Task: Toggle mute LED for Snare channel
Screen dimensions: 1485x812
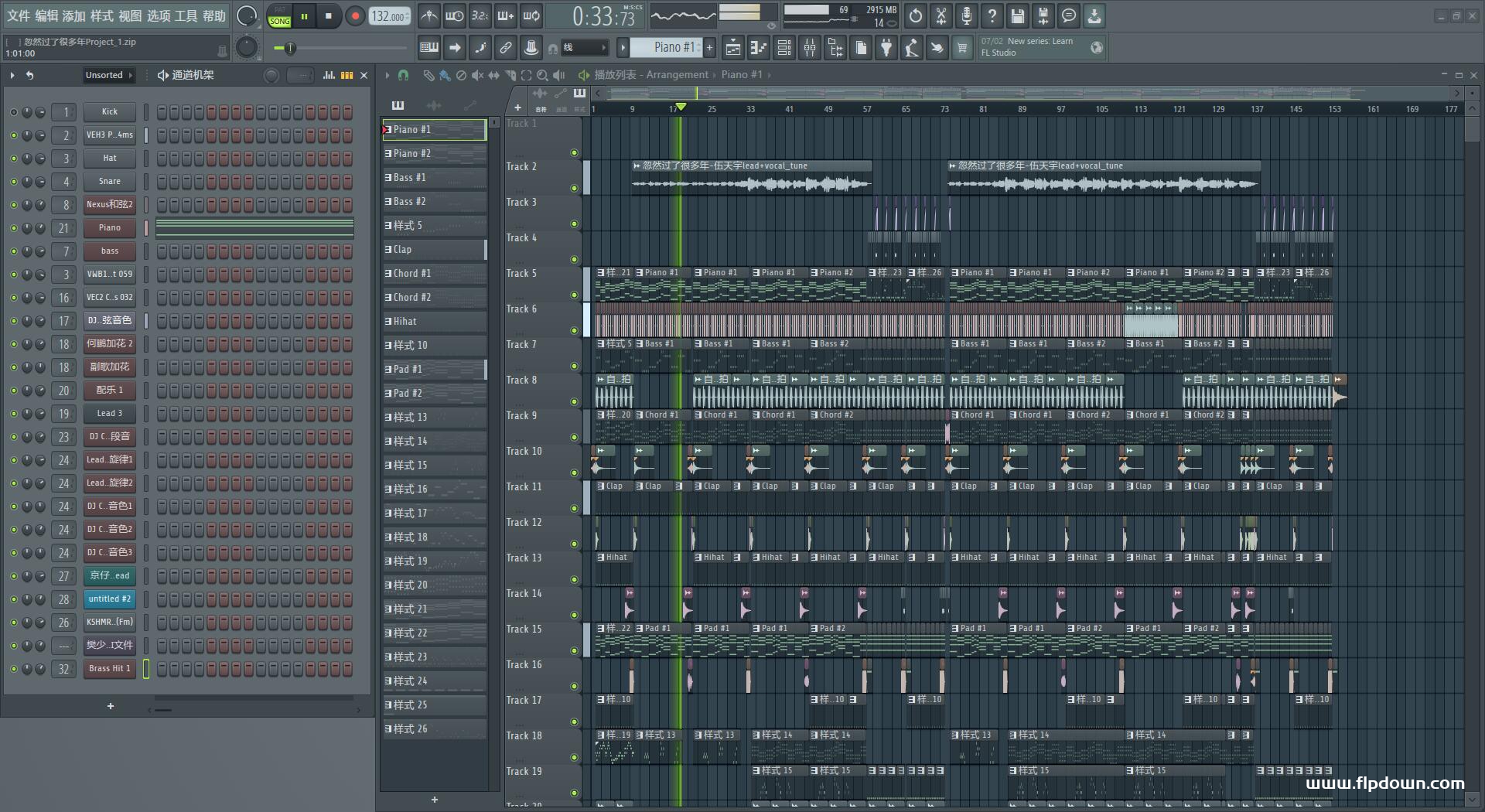Action: pyautogui.click(x=13, y=182)
